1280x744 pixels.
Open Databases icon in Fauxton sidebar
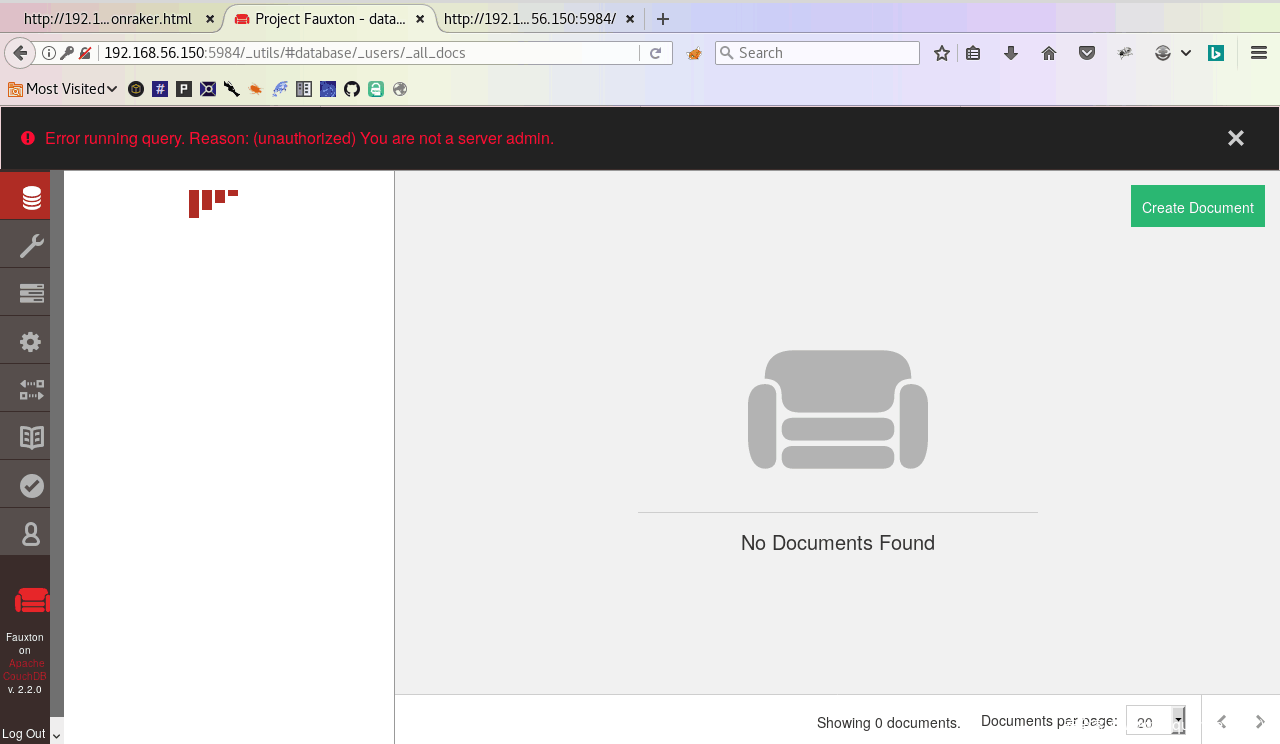[31, 197]
